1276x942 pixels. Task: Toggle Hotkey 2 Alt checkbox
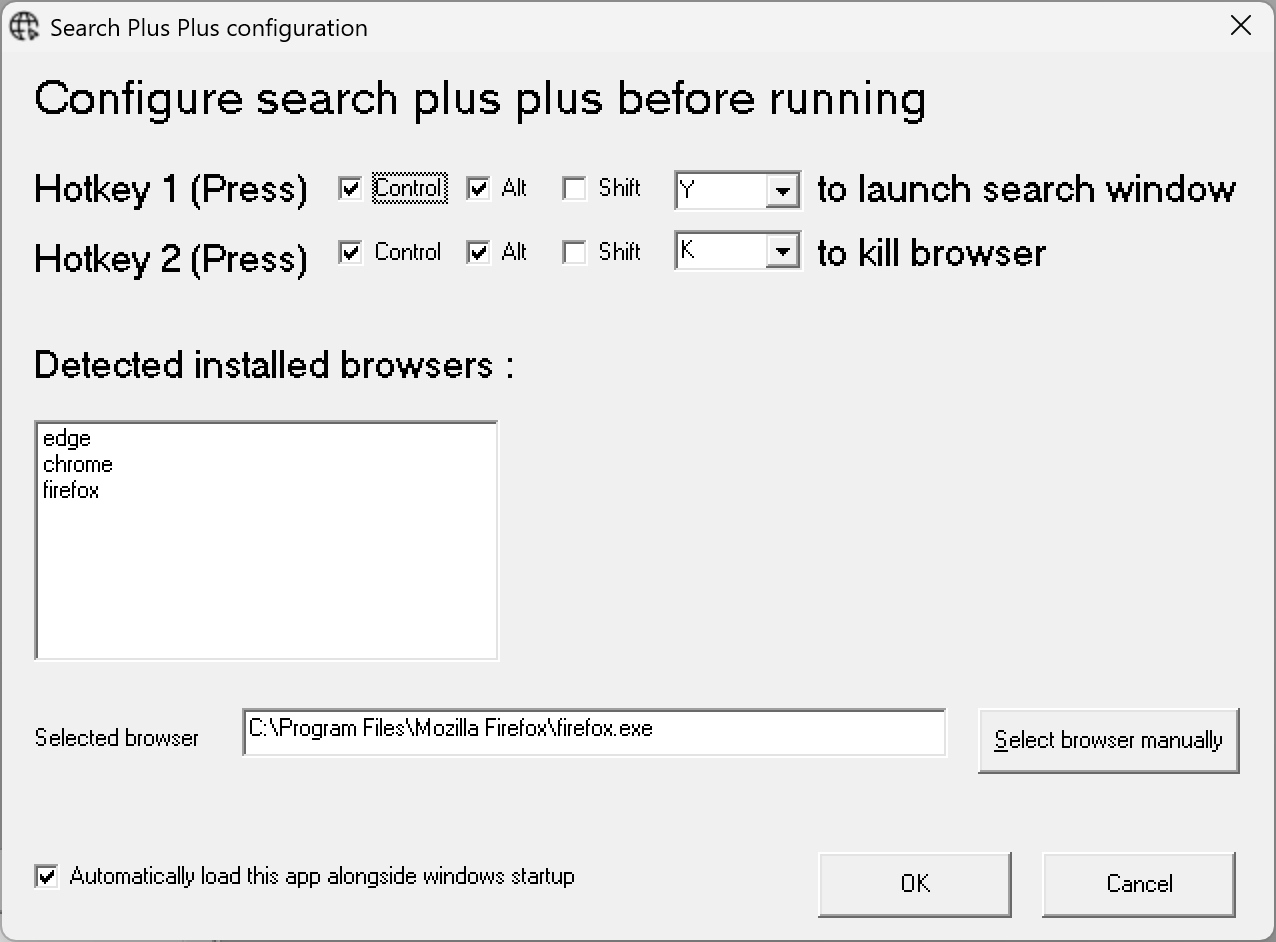479,253
